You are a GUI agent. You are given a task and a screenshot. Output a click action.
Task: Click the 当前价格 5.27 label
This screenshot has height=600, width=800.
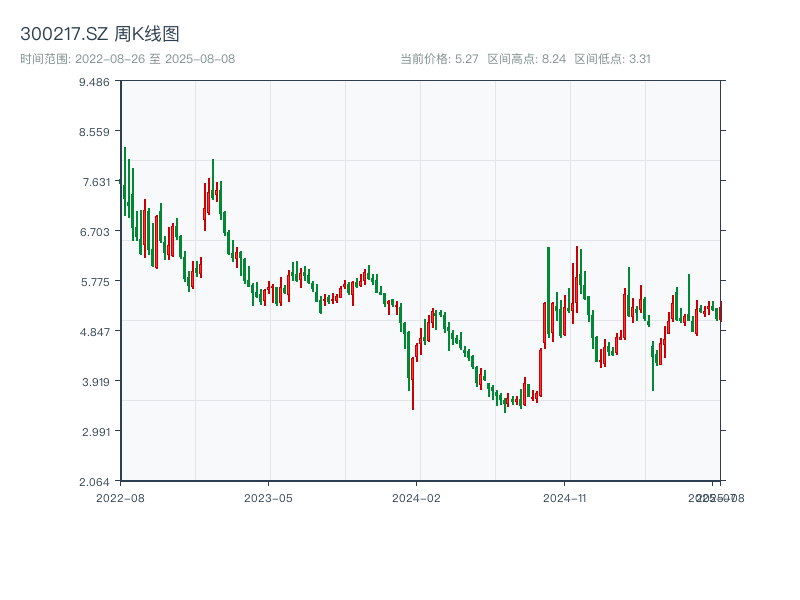click(439, 59)
